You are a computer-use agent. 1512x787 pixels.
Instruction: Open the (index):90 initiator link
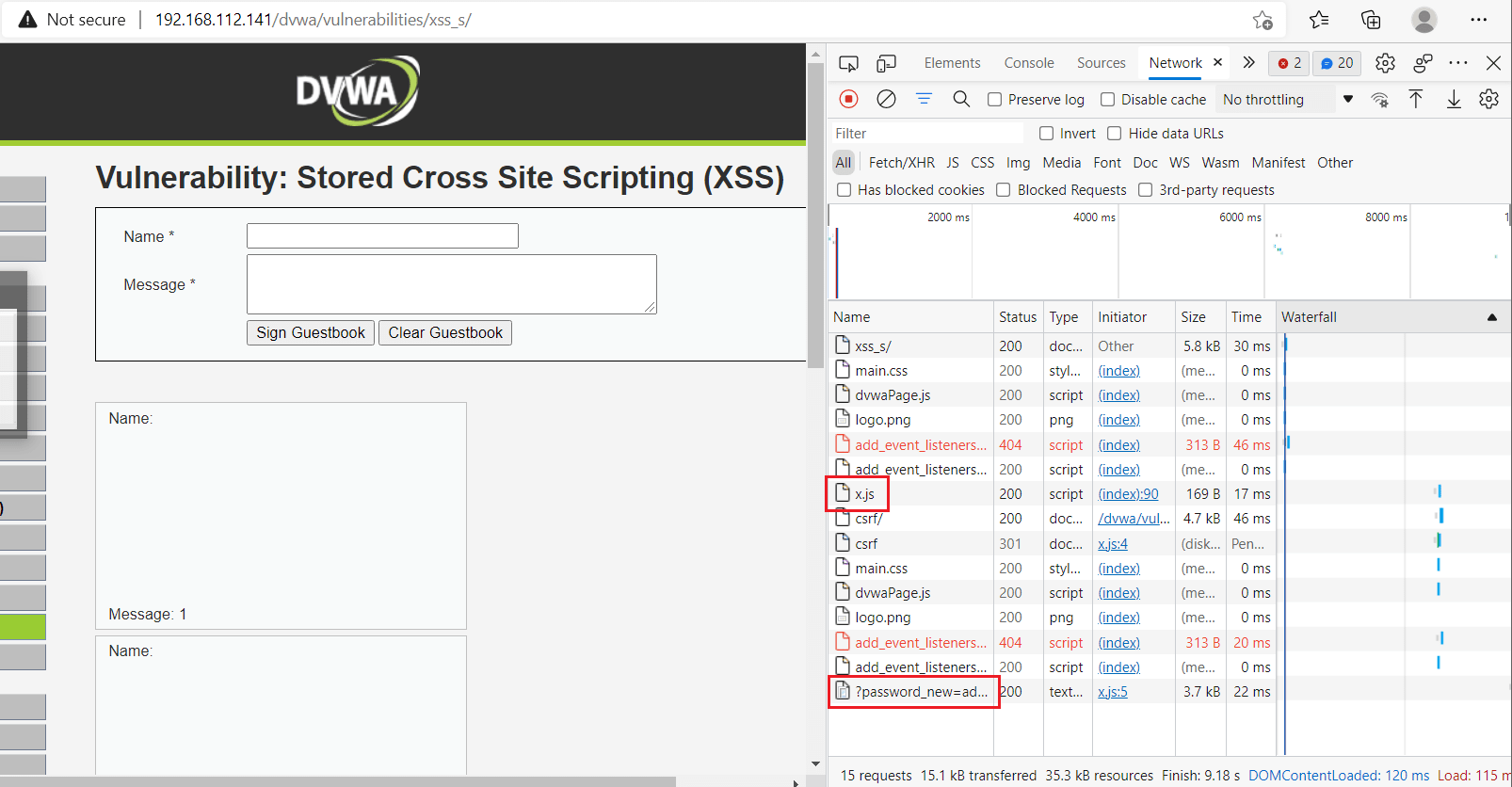[1128, 494]
